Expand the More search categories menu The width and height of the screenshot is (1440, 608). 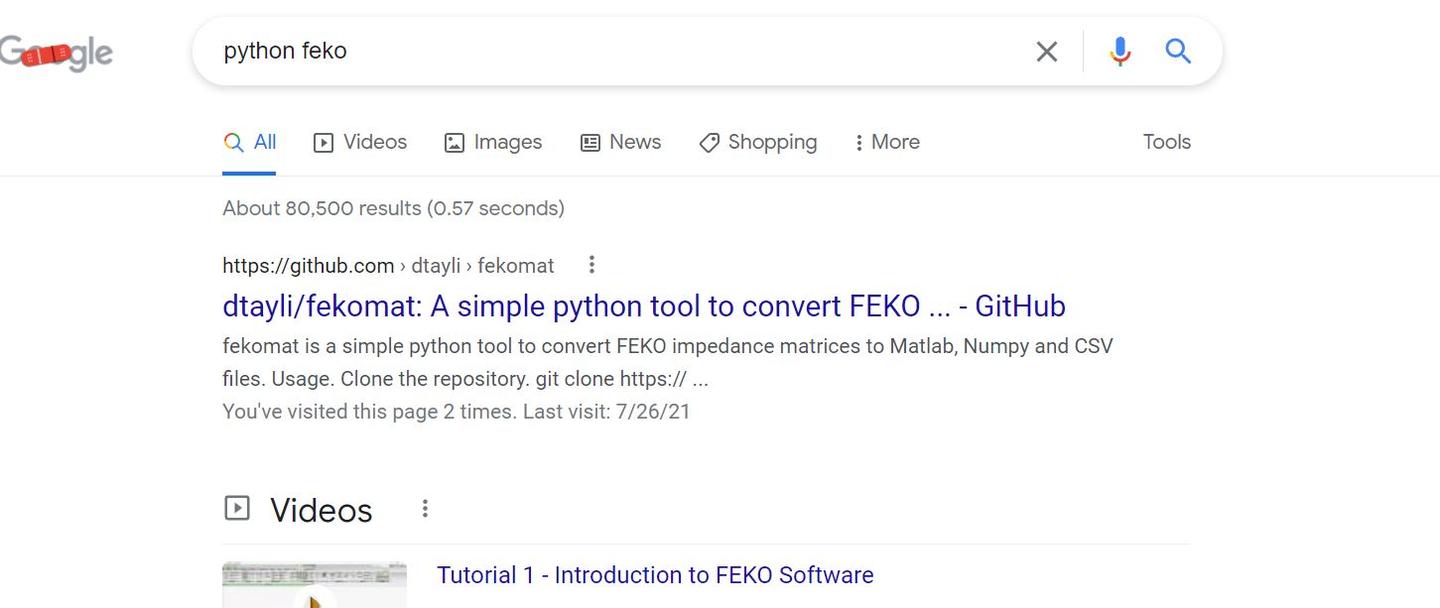(x=886, y=142)
